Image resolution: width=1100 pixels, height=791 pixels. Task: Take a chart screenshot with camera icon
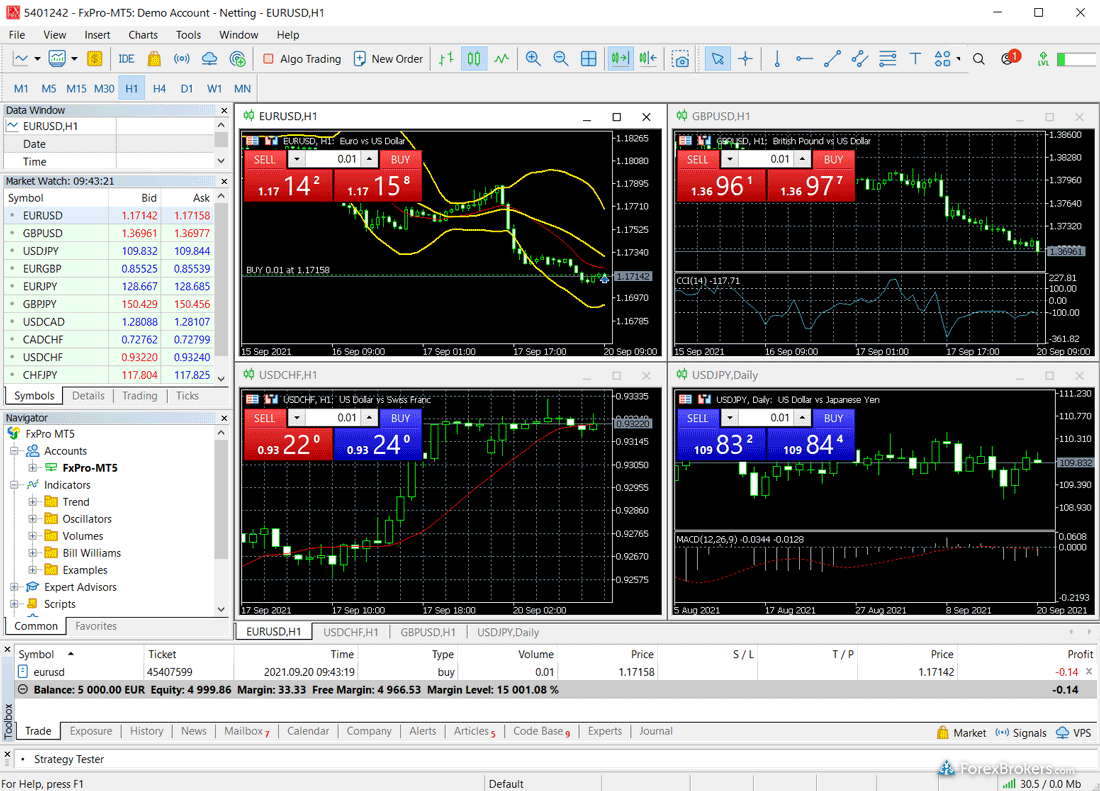click(x=681, y=59)
